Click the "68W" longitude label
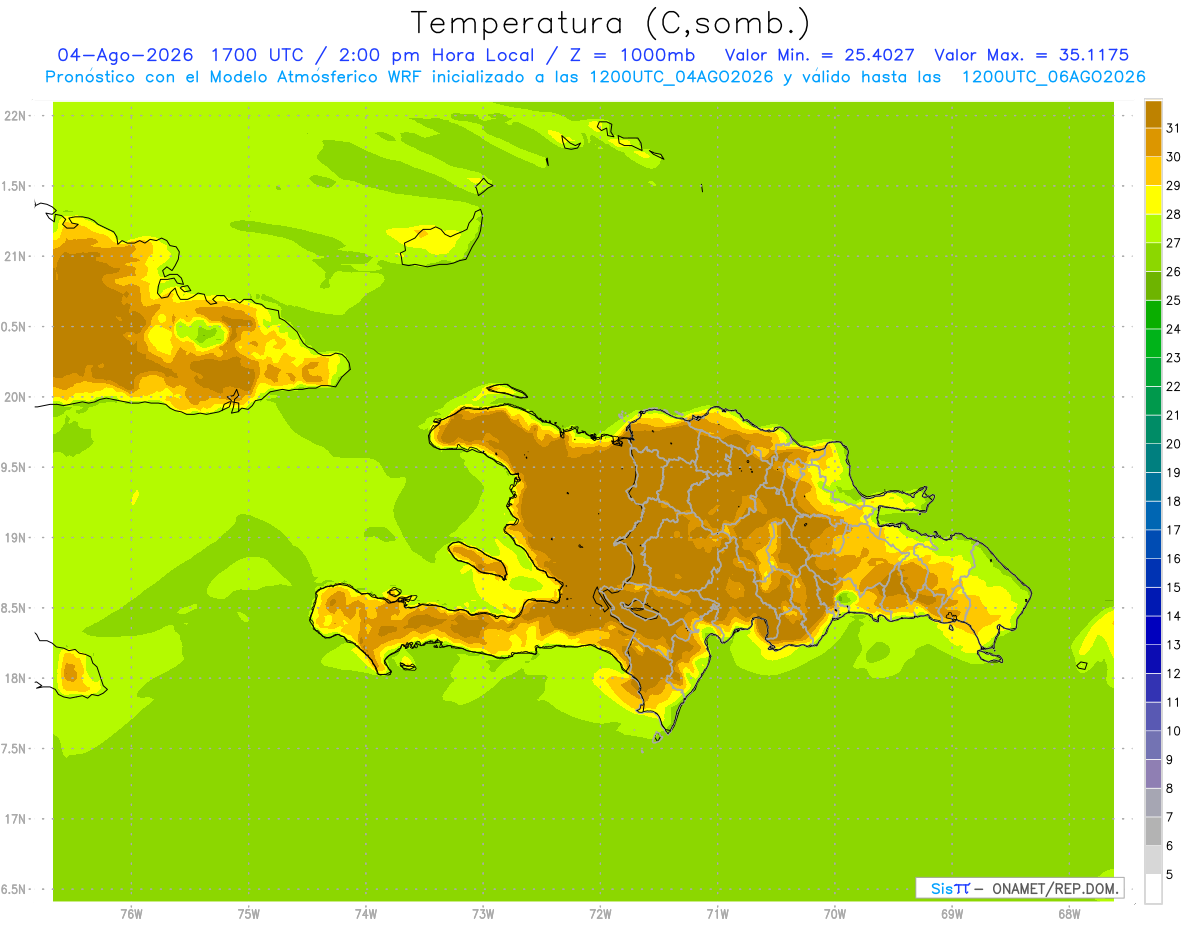1200x927 pixels. coord(1068,914)
